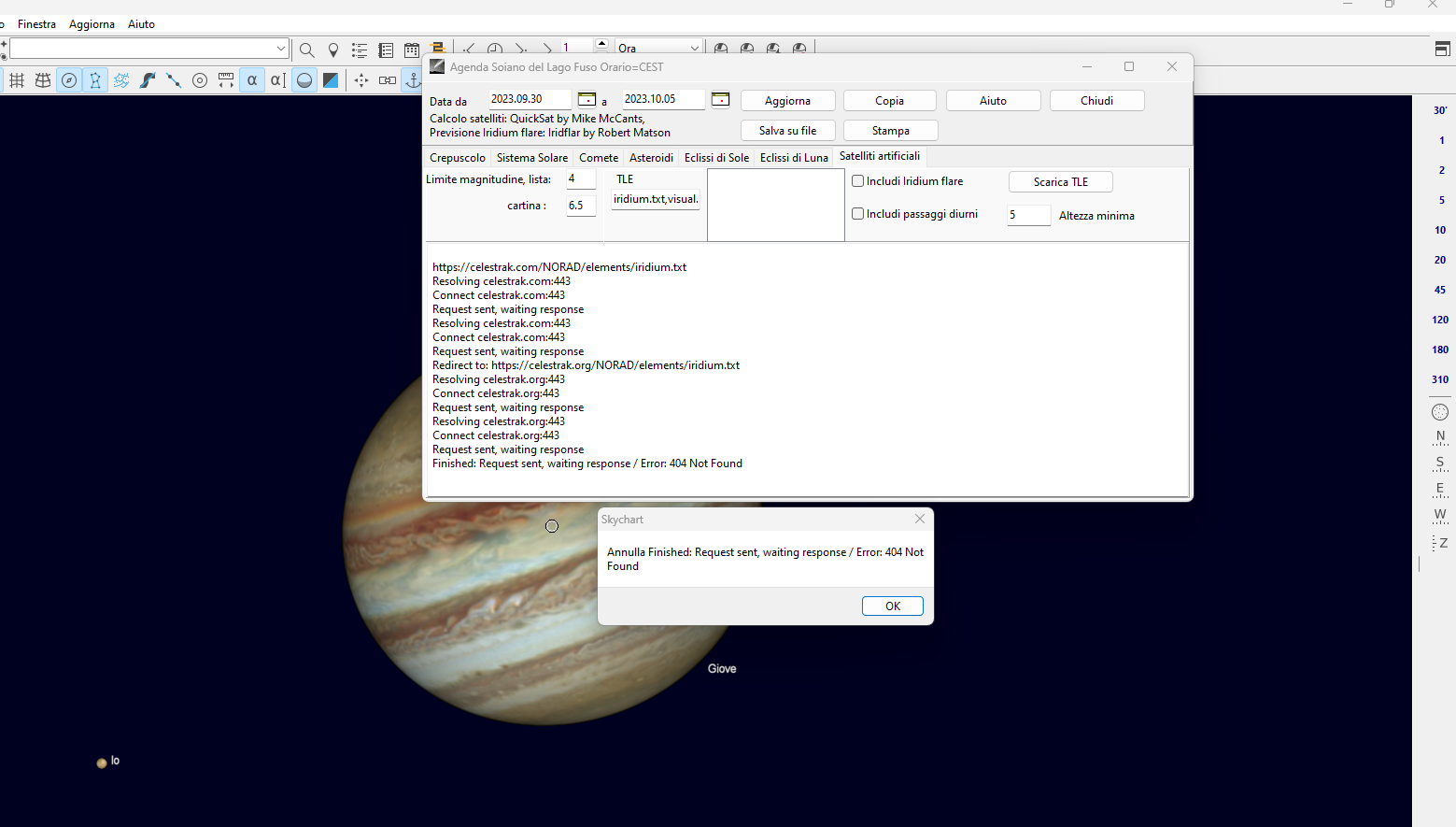Open the object search combo box dropdown
The image size is (1456, 827).
point(280,49)
